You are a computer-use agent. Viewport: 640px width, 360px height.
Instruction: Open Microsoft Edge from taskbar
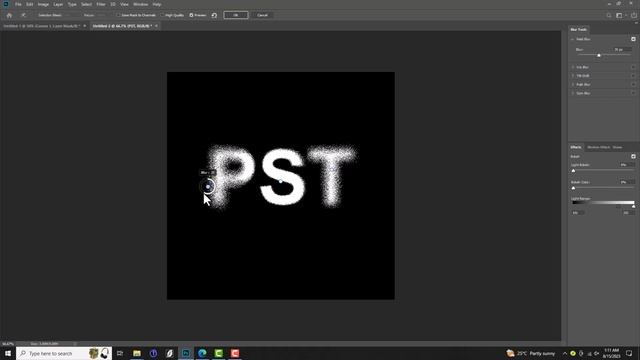[202, 353]
